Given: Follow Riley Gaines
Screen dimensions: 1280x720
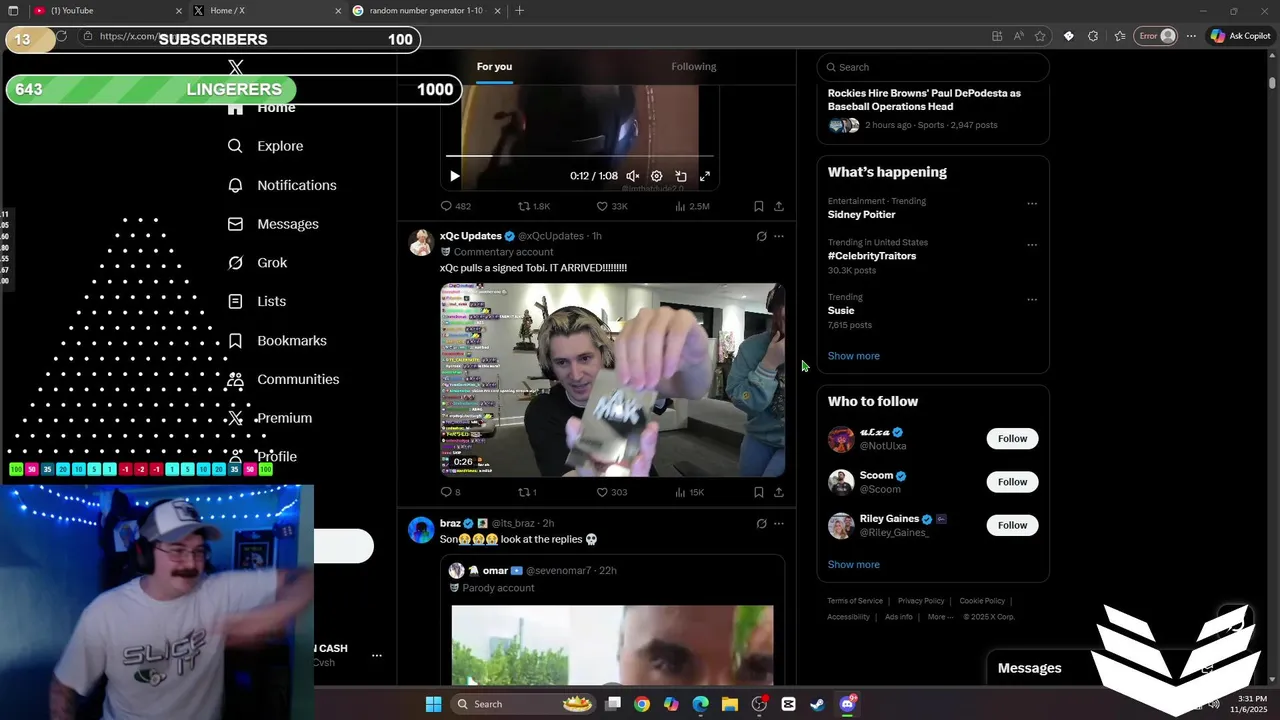Looking at the screenshot, I should (x=1012, y=525).
